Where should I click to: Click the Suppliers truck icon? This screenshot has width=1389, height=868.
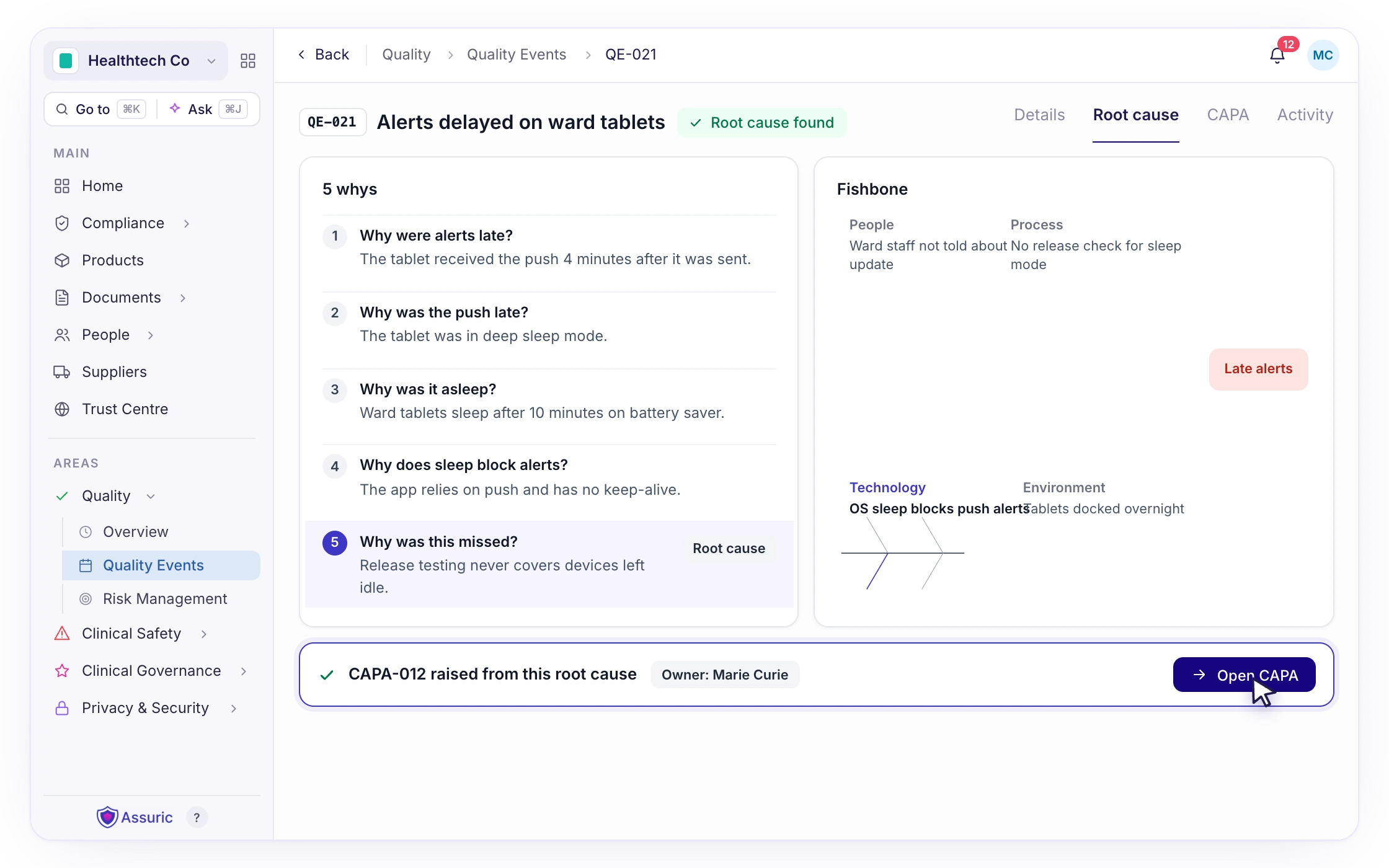pos(62,372)
